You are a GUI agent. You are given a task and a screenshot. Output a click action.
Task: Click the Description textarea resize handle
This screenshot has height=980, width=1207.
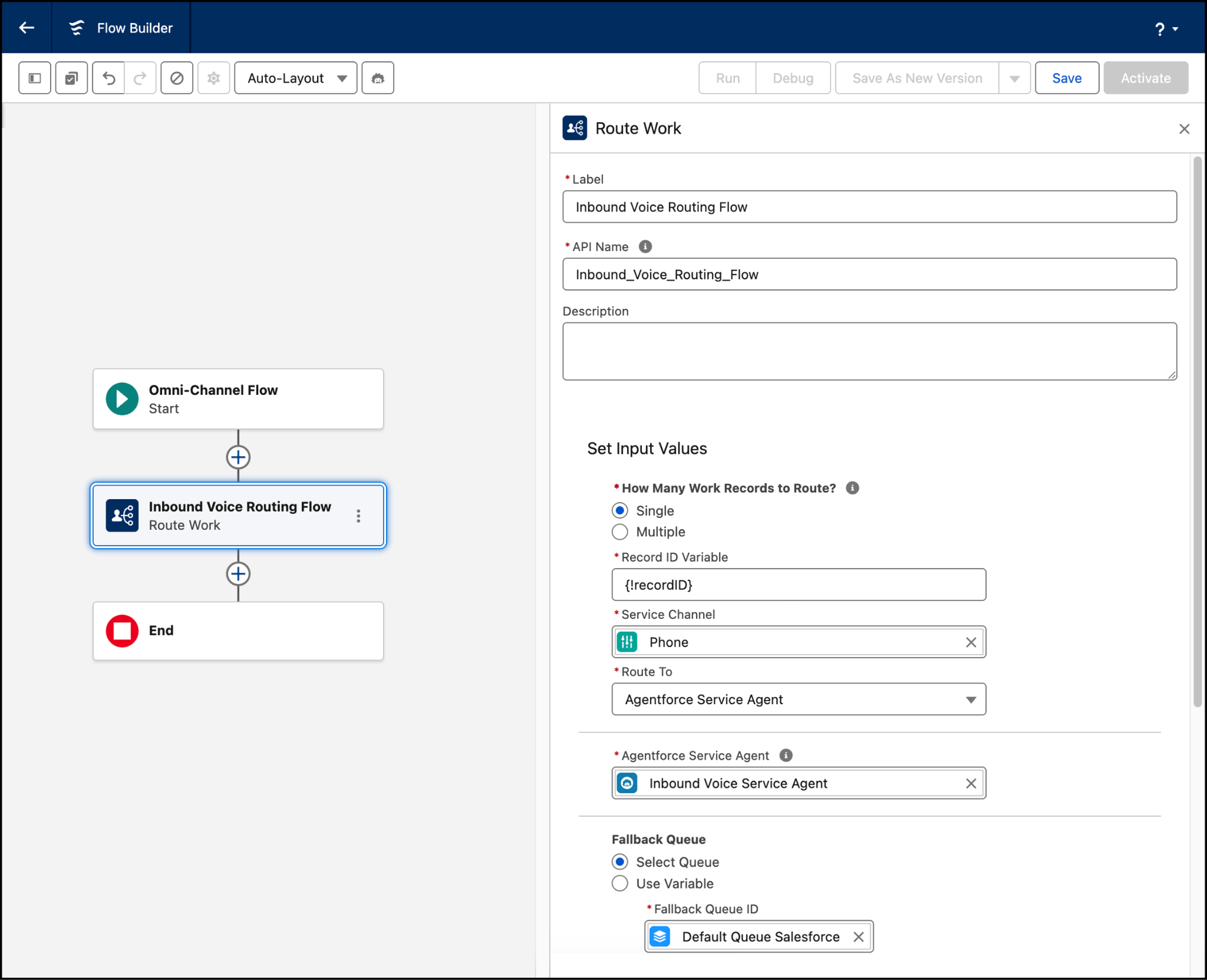(x=1172, y=375)
